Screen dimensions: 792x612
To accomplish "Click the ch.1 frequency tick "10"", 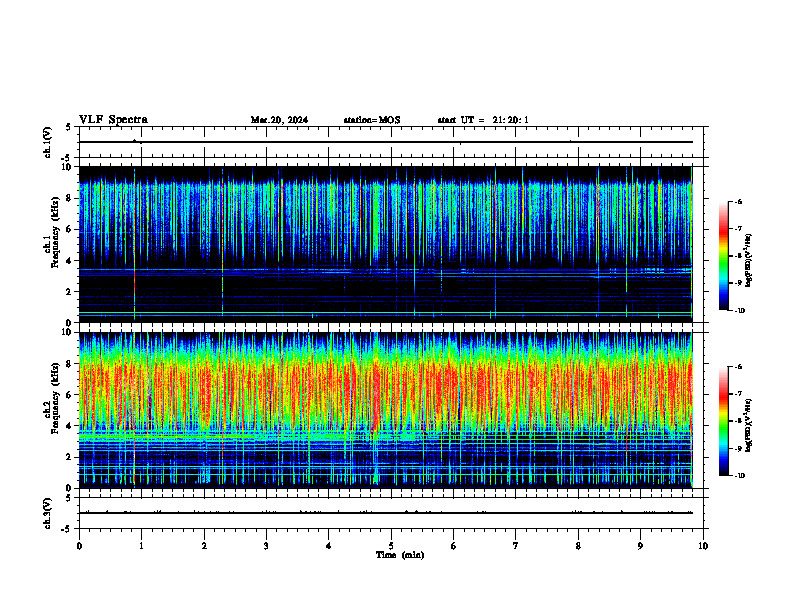I will coord(67,167).
